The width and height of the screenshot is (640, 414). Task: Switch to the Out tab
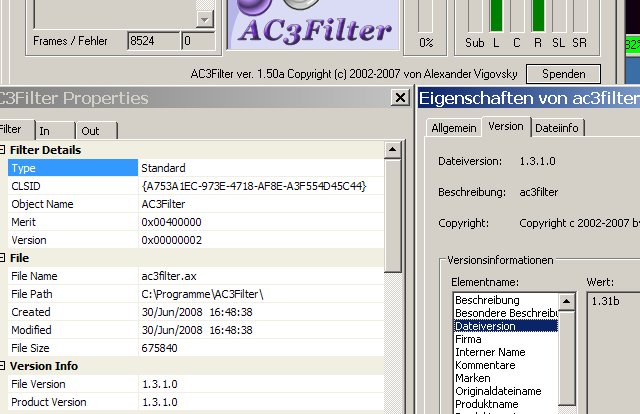pos(96,131)
